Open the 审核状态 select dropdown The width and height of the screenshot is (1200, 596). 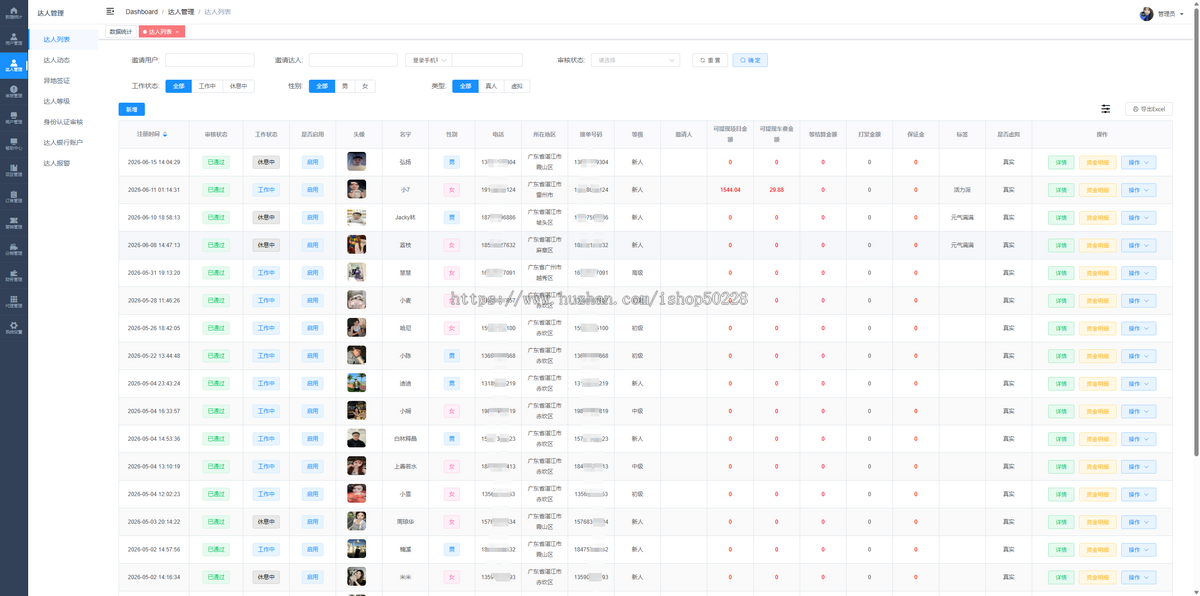[x=635, y=60]
